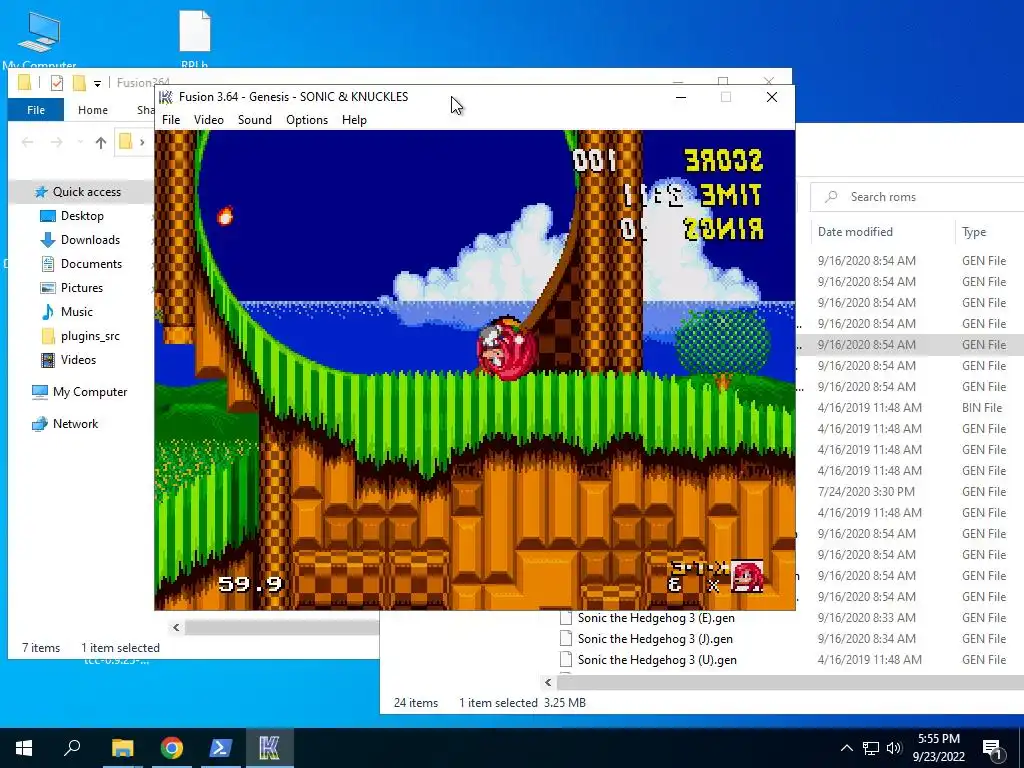Open Pictures in the navigation pane
1024x768 pixels.
[x=82, y=288]
